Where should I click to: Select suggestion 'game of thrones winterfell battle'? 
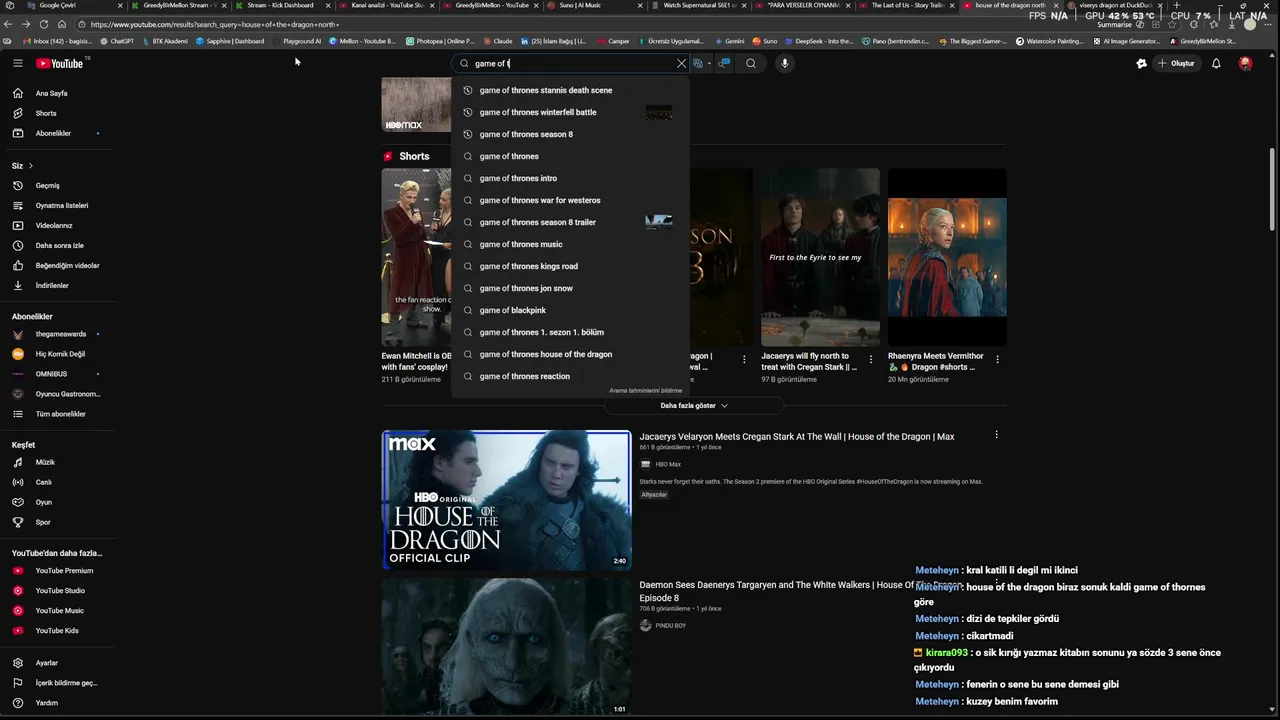(570, 112)
